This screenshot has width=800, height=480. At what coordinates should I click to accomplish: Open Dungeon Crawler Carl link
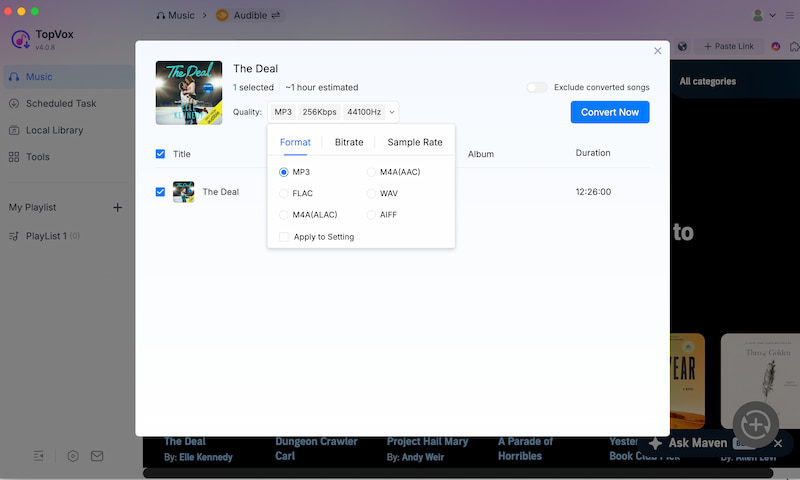[x=316, y=449]
